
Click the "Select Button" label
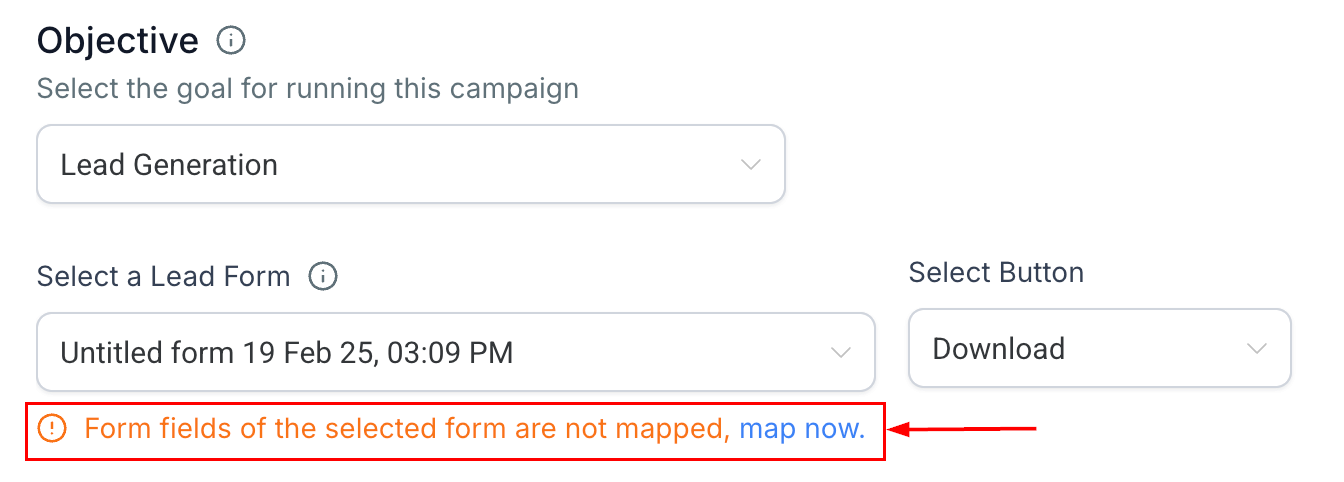[x=996, y=272]
